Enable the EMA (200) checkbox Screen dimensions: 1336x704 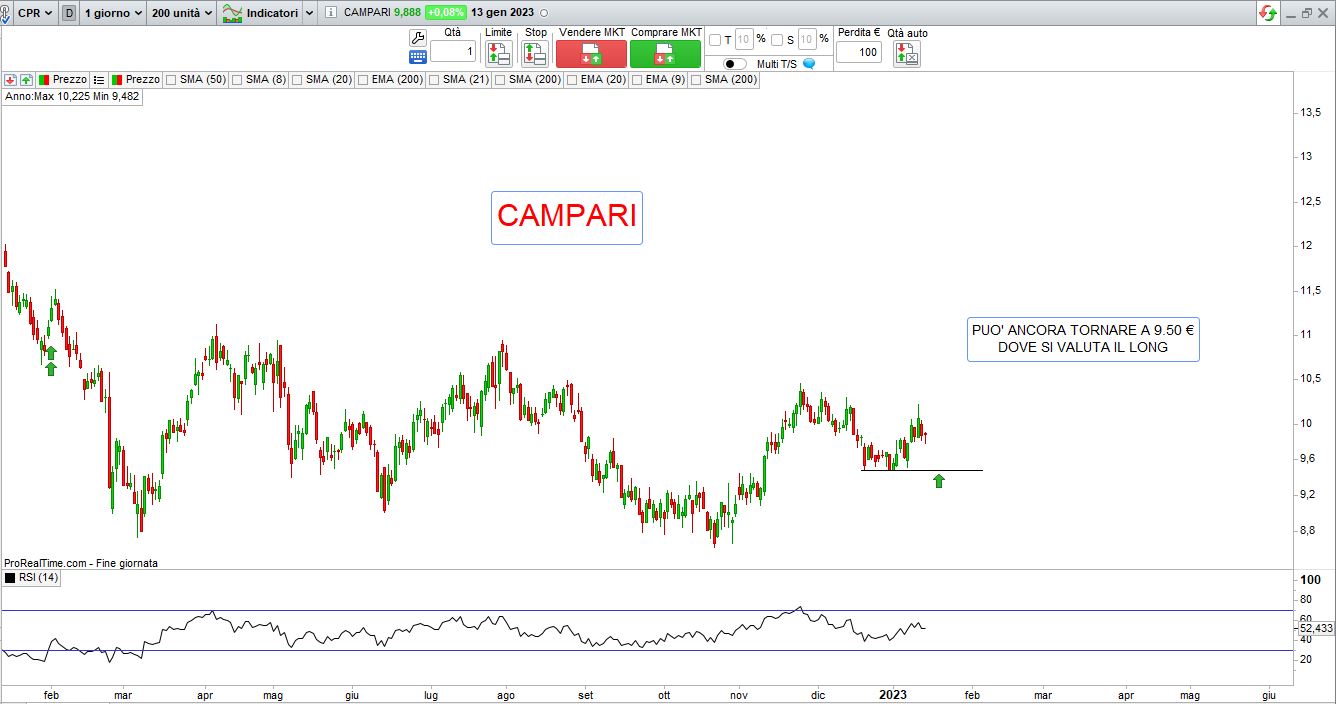coord(363,79)
